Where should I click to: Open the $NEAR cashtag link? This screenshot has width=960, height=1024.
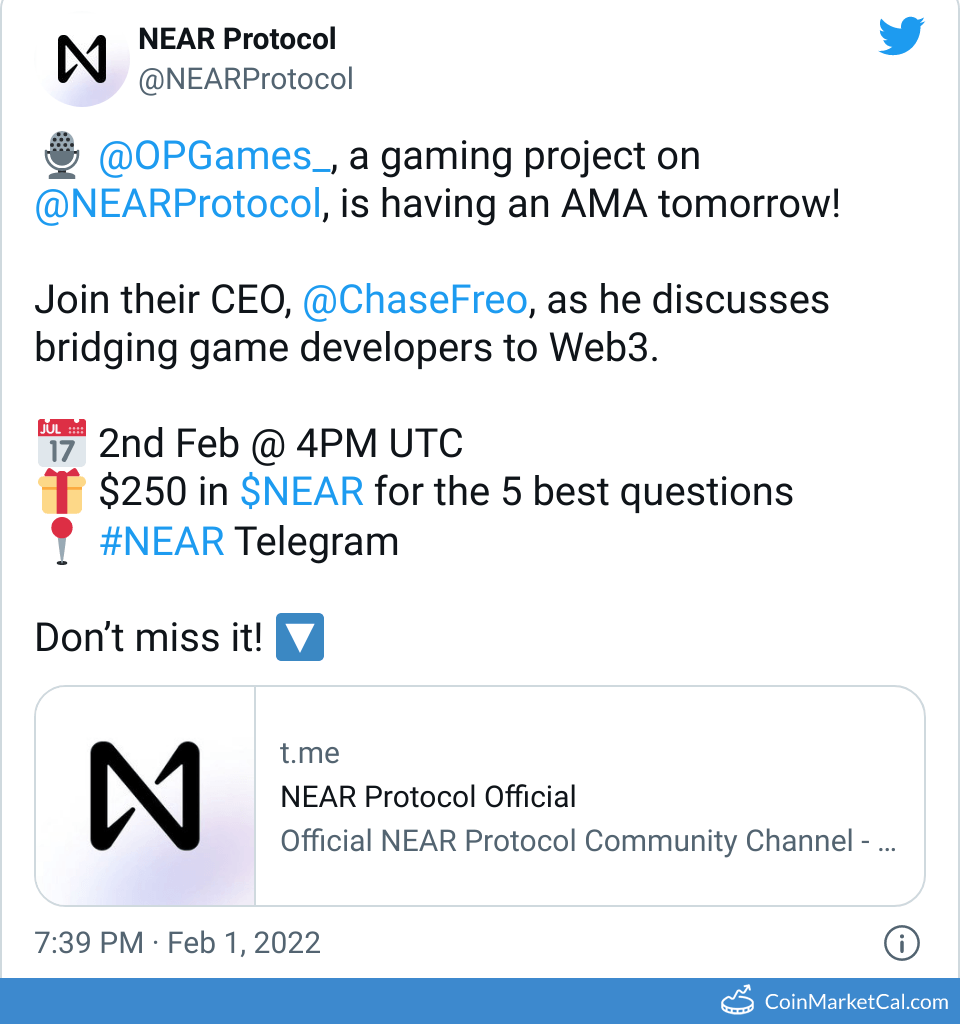pyautogui.click(x=301, y=492)
